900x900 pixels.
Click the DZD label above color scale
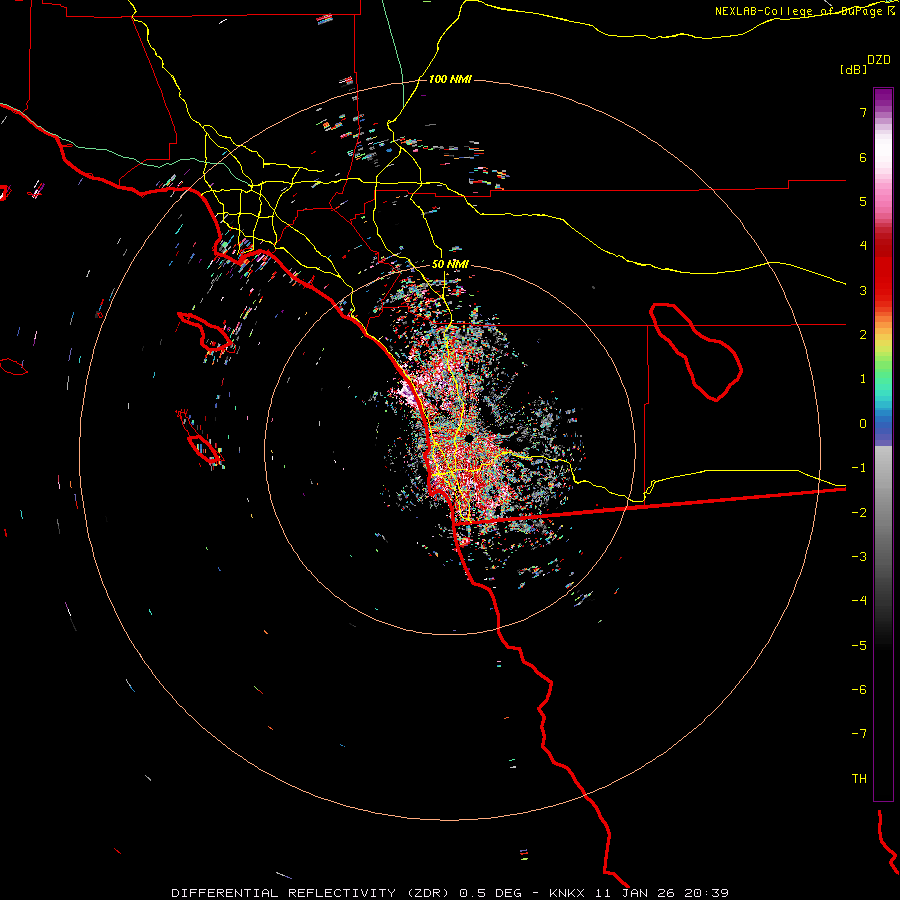point(879,60)
